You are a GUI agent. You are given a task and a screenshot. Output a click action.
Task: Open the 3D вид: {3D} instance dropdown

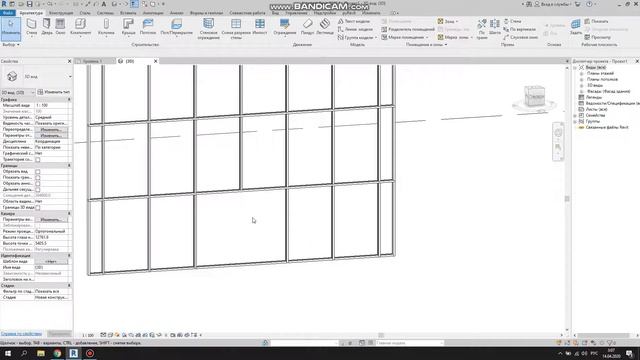[18, 92]
